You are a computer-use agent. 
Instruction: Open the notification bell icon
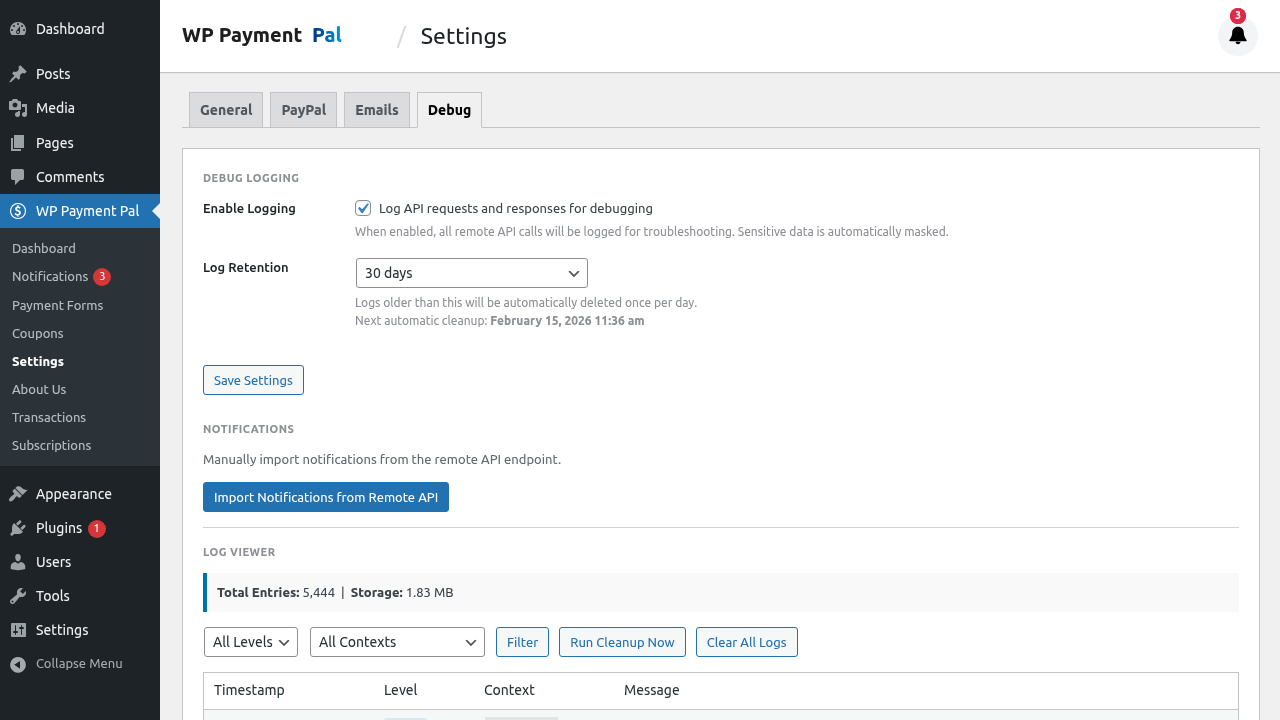(1237, 35)
